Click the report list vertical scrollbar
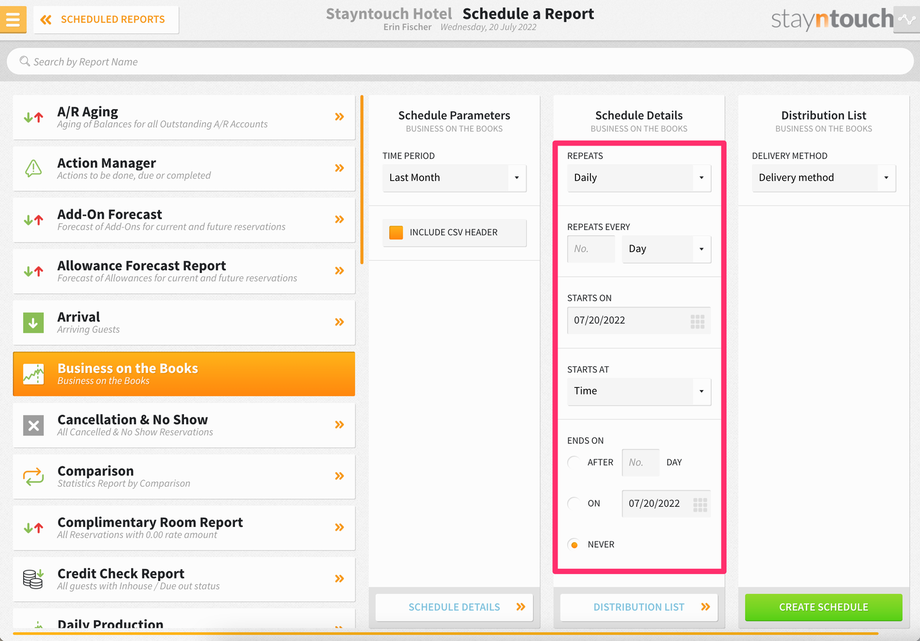This screenshot has height=641, width=920. [362, 180]
